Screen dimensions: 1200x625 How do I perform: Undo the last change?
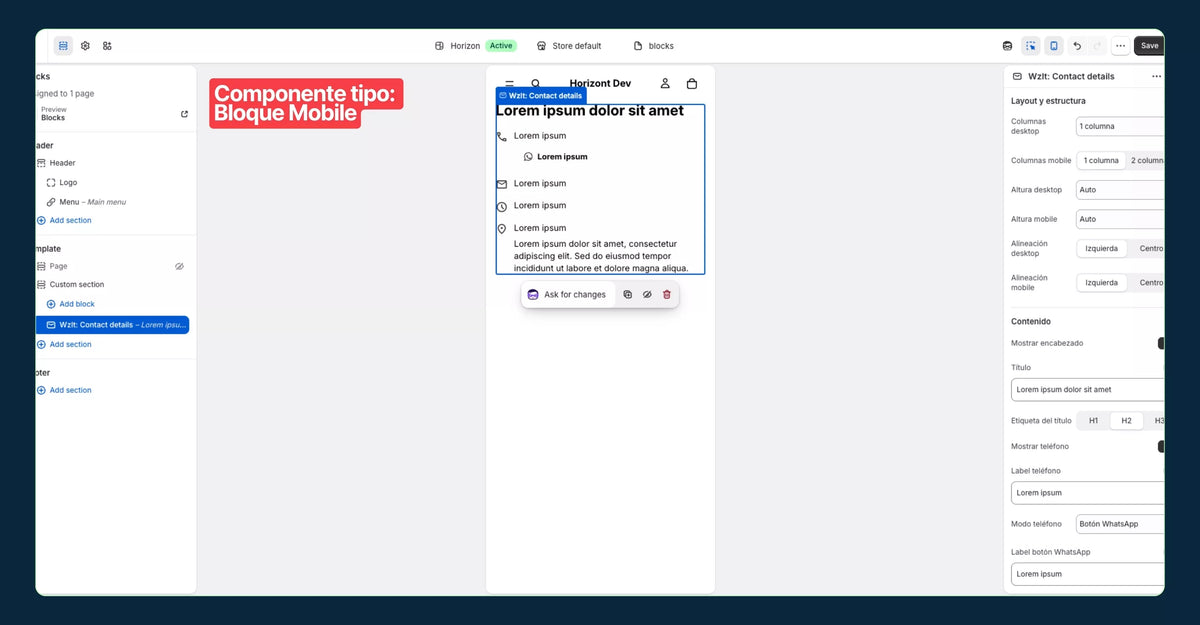tap(1077, 46)
